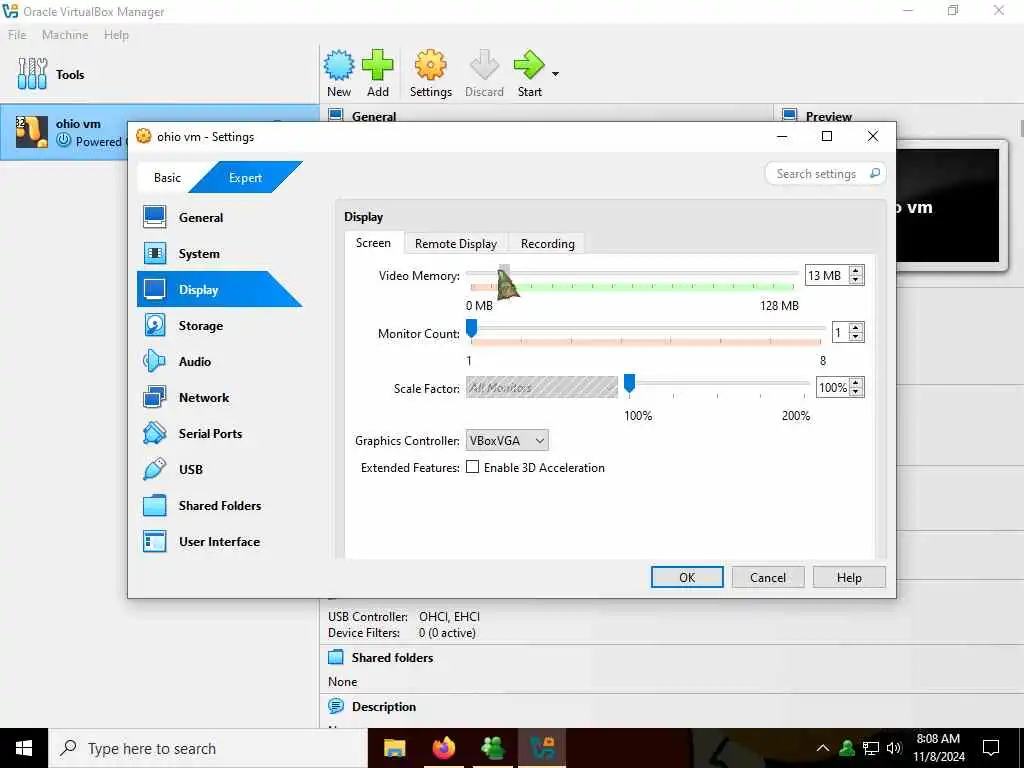Image resolution: width=1024 pixels, height=768 pixels.
Task: Click the Settings gear toolbar icon
Action: tap(430, 65)
